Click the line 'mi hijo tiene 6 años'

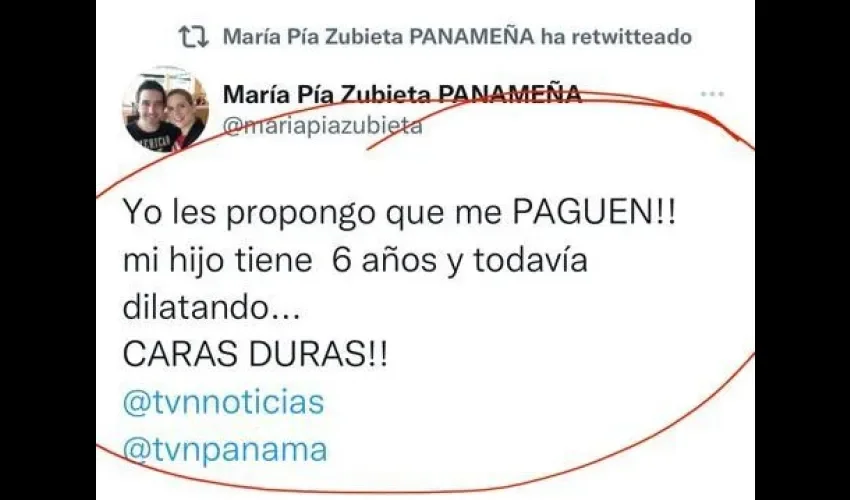pos(280,260)
